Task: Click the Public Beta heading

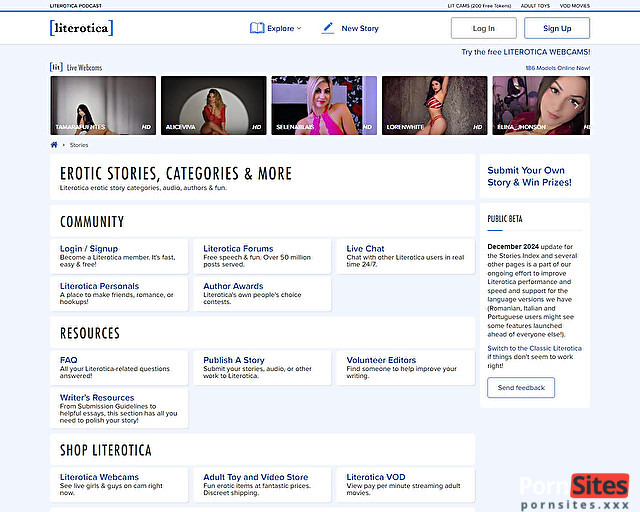Action: [505, 219]
